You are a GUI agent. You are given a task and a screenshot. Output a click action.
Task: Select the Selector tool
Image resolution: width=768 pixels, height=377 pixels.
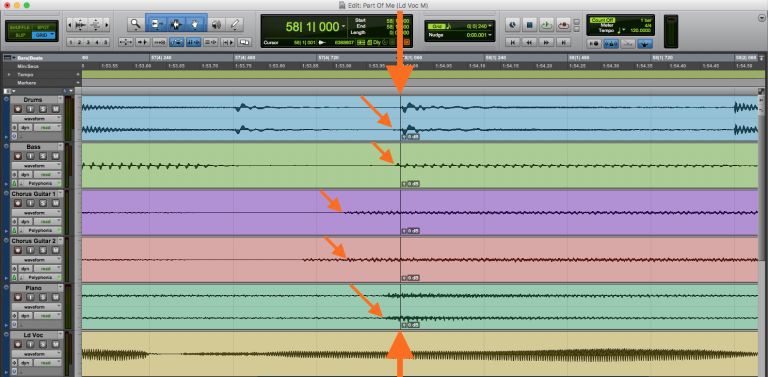click(x=176, y=24)
